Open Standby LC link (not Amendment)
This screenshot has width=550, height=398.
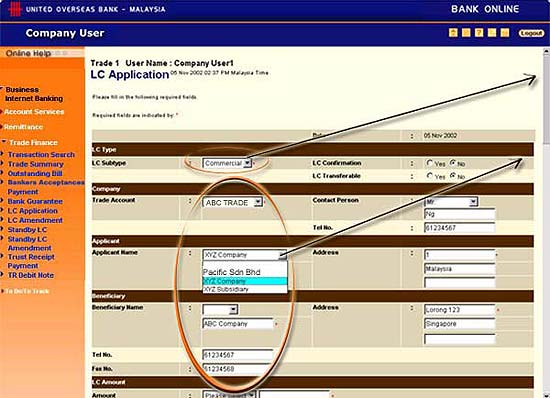[27, 230]
